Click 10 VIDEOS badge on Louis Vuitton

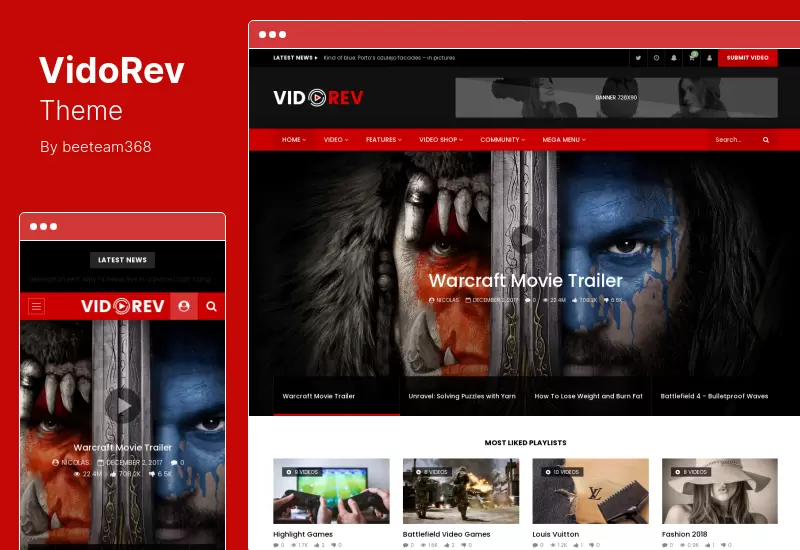[562, 472]
